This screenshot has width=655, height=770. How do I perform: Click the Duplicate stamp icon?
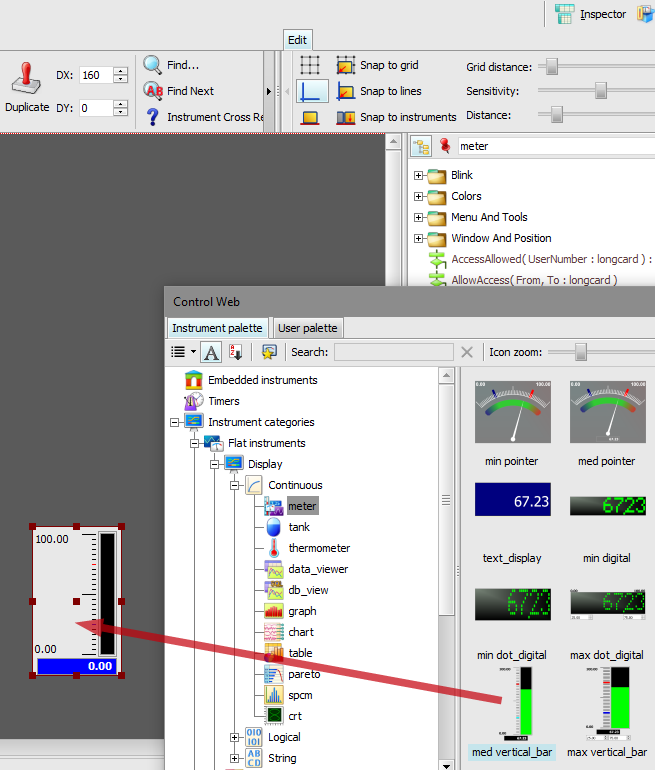tap(27, 80)
